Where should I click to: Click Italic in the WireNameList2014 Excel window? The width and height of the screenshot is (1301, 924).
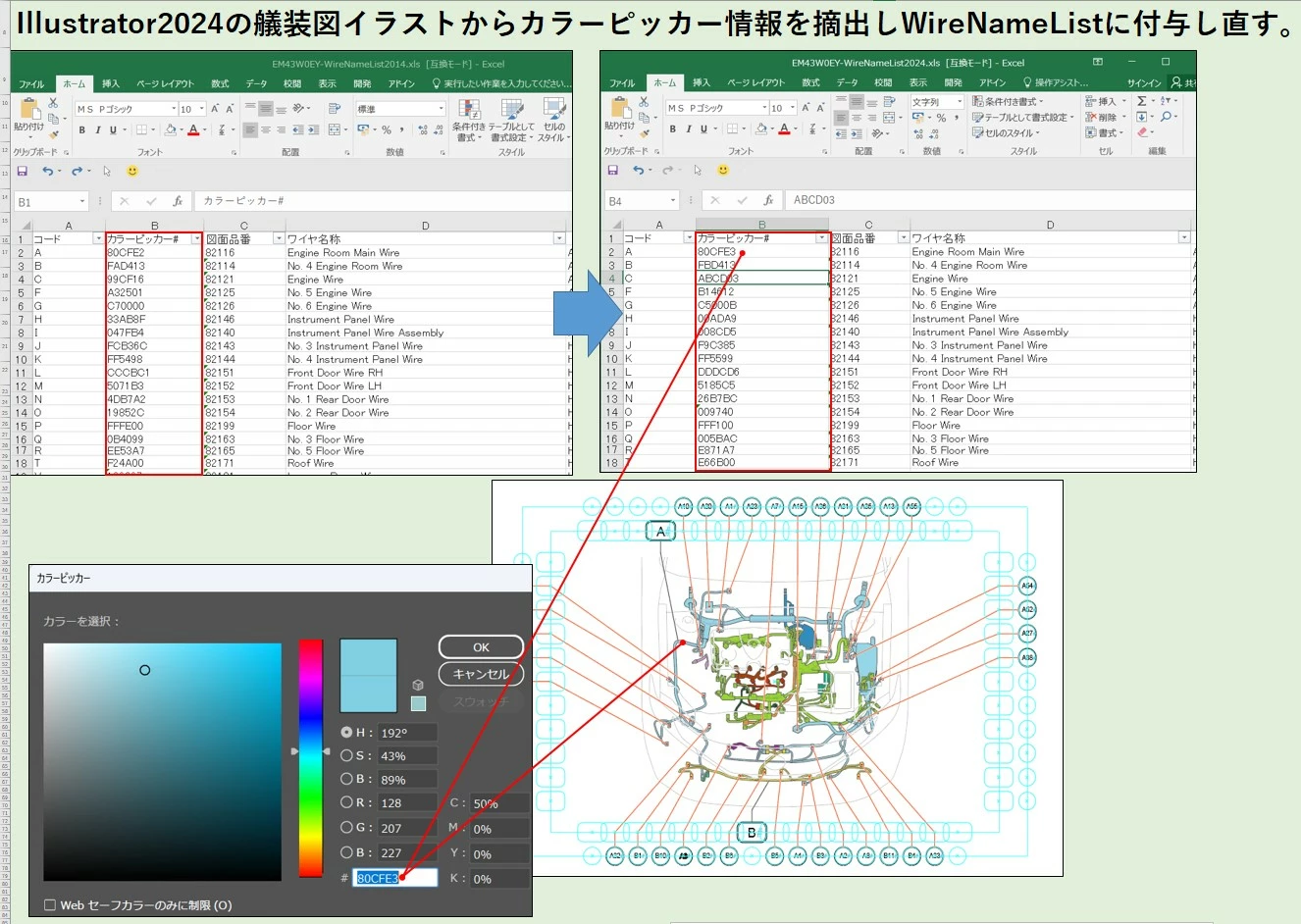[98, 129]
